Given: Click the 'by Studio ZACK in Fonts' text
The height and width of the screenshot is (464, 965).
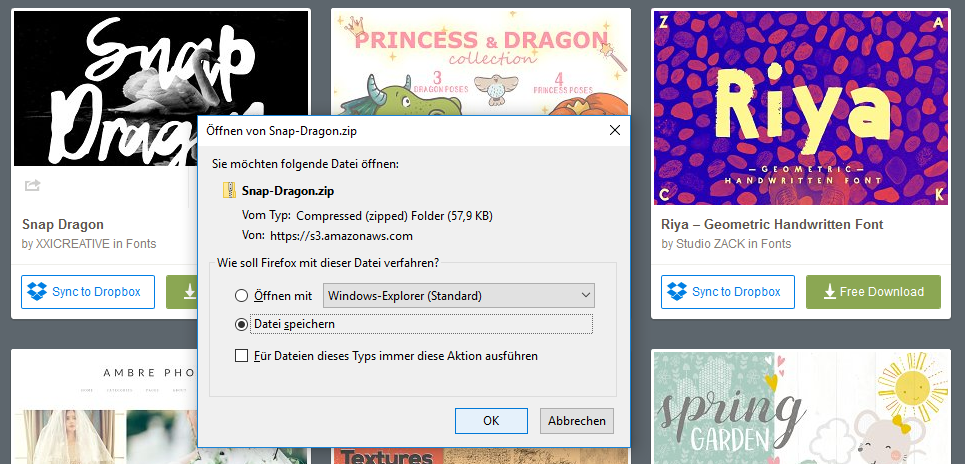Looking at the screenshot, I should pos(726,244).
